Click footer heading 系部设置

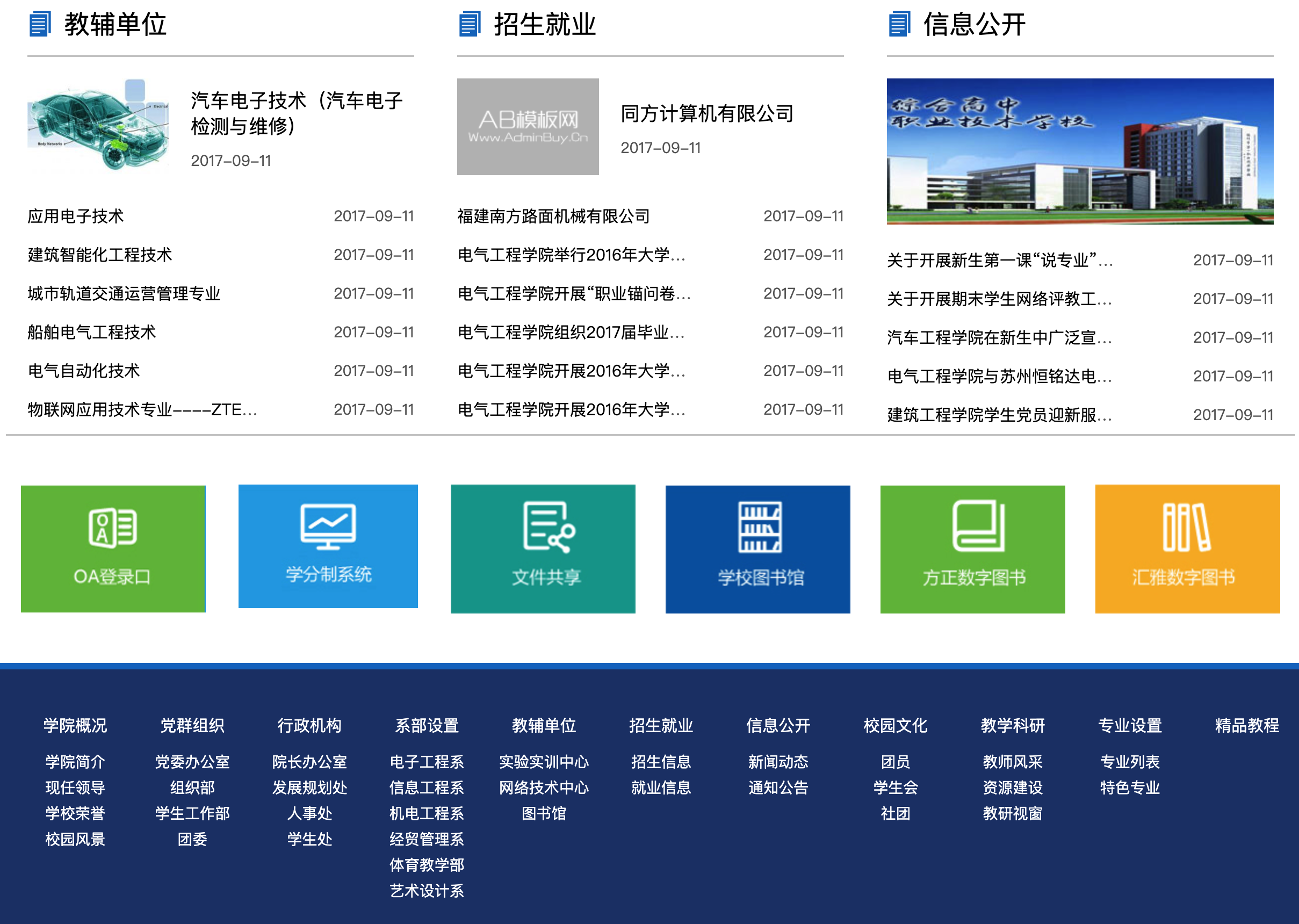(x=427, y=725)
